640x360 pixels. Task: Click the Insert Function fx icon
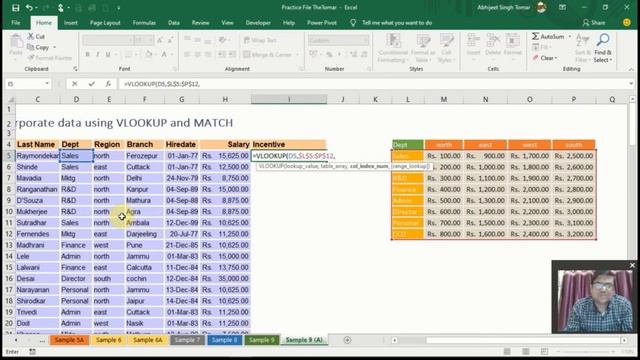tap(108, 84)
